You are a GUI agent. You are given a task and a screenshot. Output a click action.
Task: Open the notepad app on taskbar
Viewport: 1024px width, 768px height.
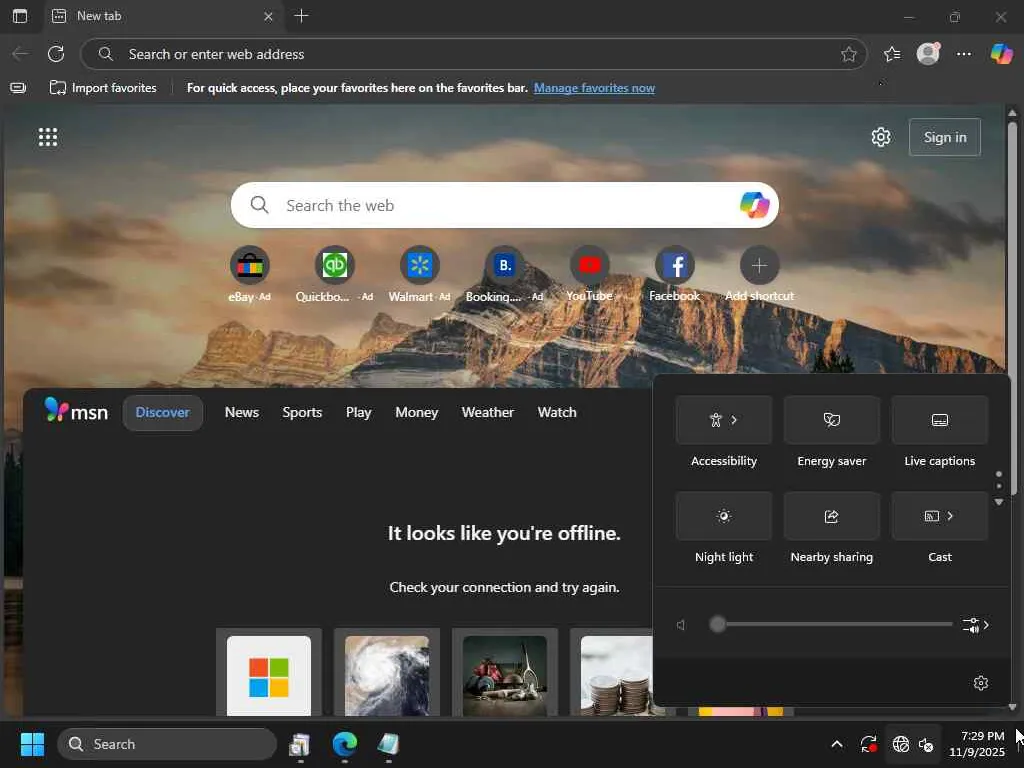pyautogui.click(x=388, y=744)
